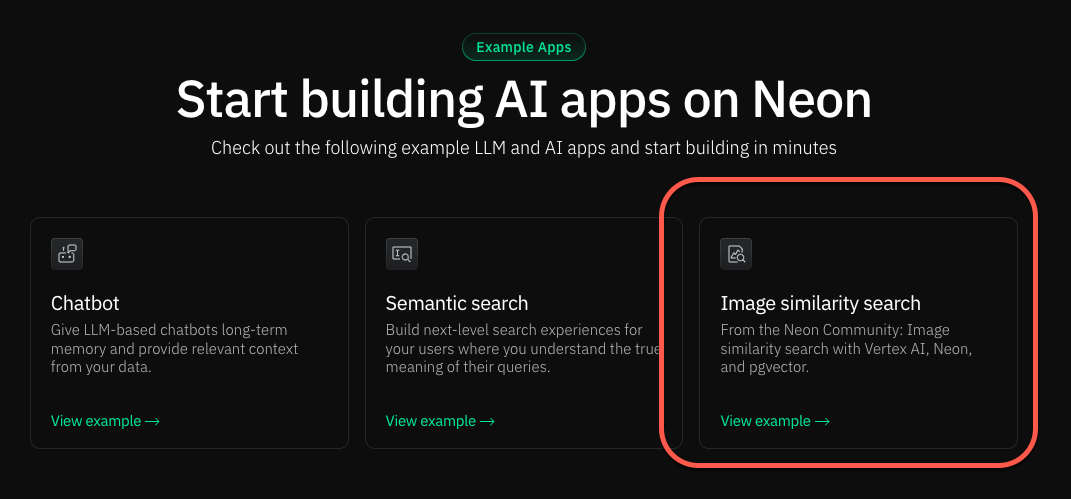Click the Semantic search icon
The width and height of the screenshot is (1071, 499).
[x=402, y=254]
